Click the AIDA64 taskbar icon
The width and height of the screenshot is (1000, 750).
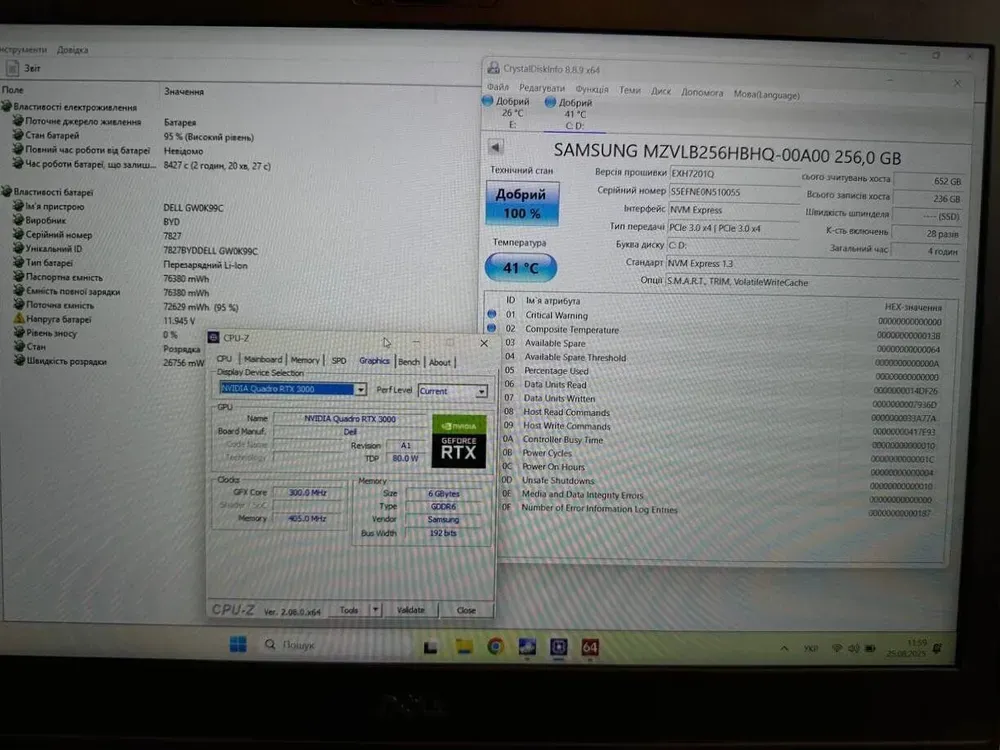(590, 647)
